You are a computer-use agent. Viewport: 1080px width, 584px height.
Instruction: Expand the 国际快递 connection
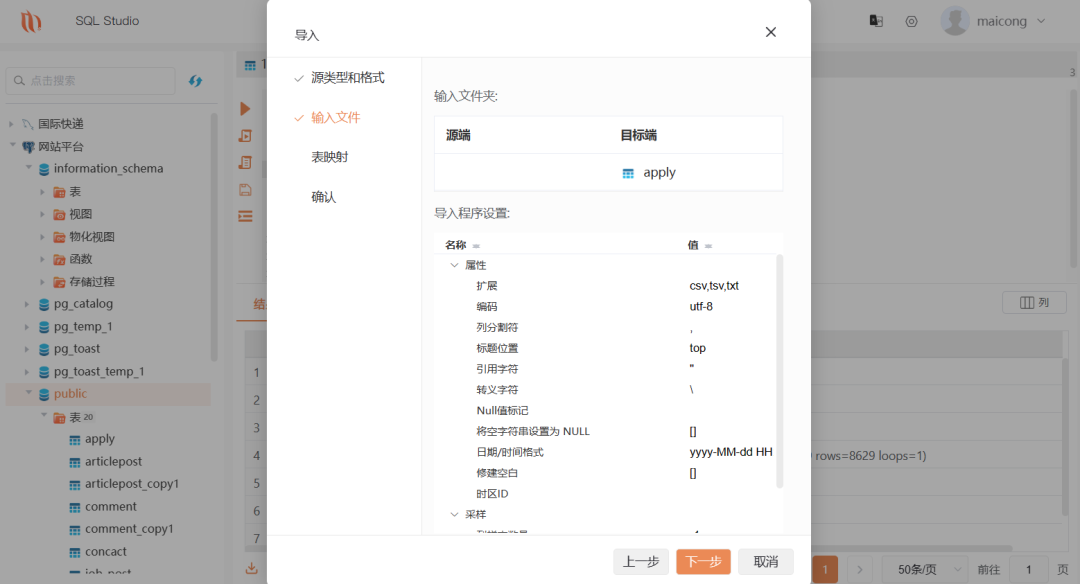(x=11, y=124)
